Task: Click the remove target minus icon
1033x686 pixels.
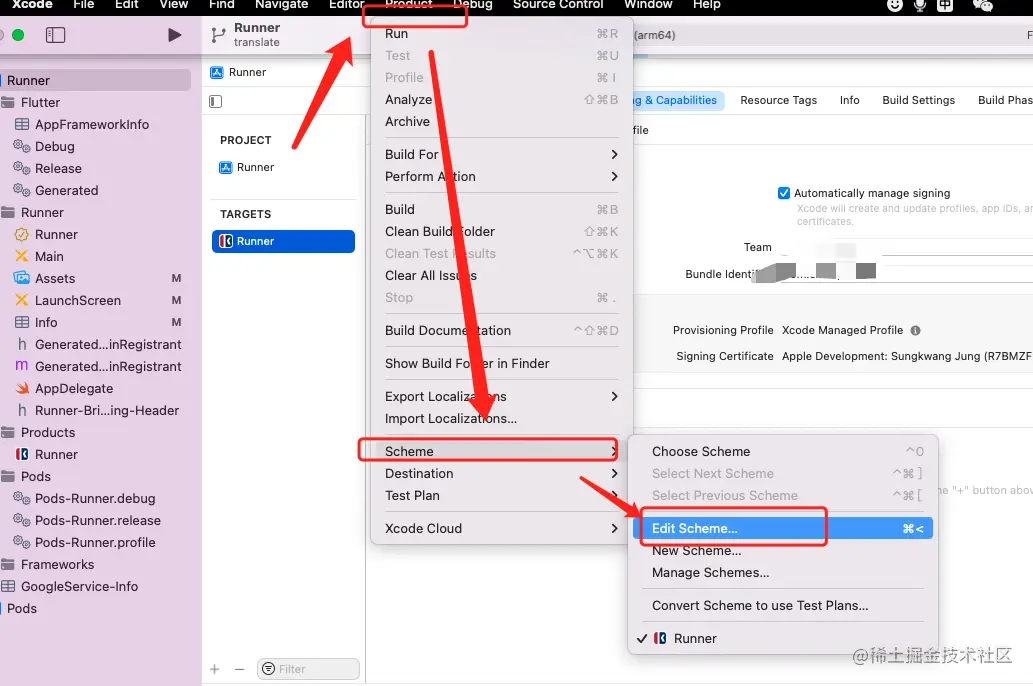Action: [x=239, y=669]
